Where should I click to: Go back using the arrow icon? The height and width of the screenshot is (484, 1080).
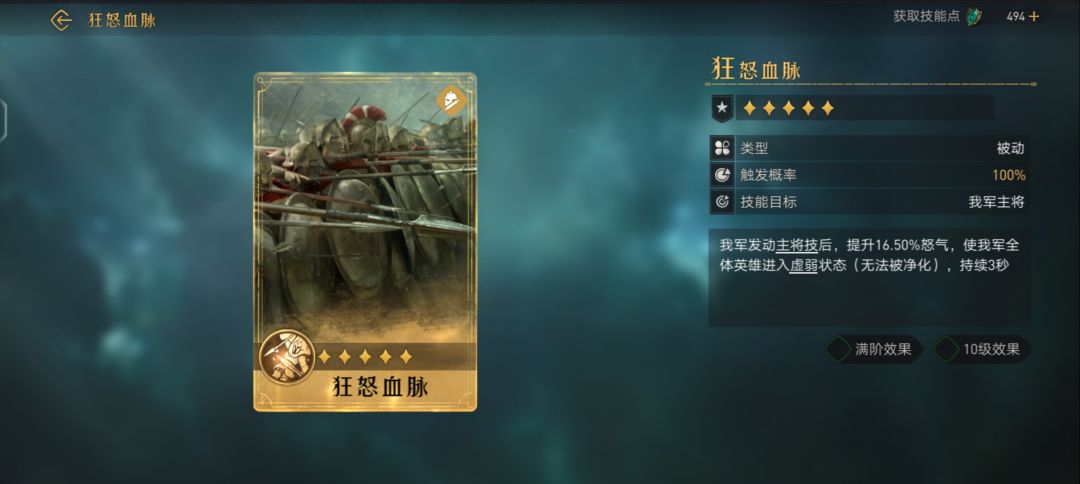[61, 20]
